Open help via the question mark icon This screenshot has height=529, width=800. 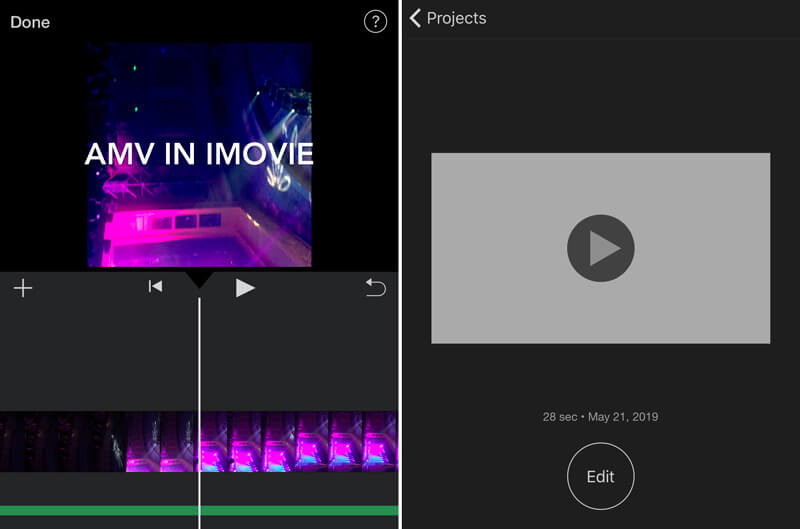click(x=375, y=22)
